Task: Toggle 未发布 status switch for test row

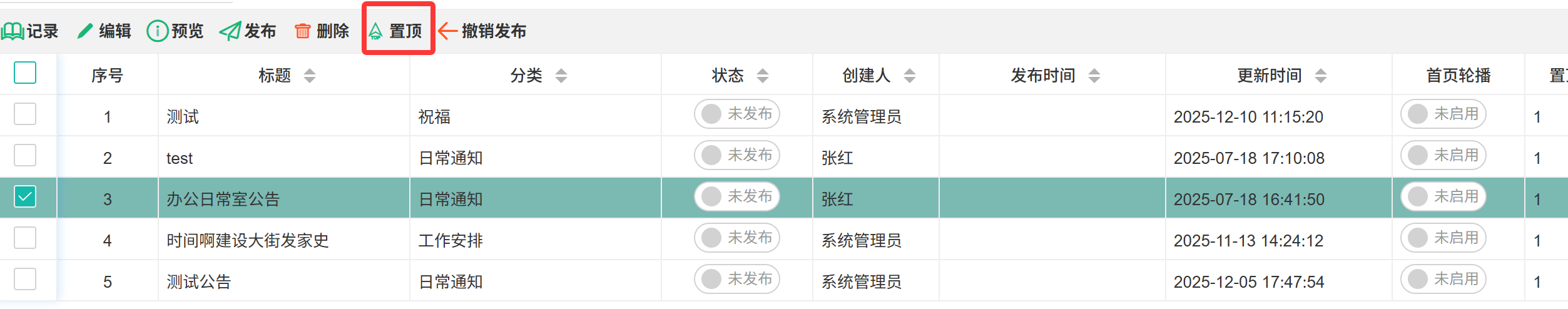Action: [736, 155]
